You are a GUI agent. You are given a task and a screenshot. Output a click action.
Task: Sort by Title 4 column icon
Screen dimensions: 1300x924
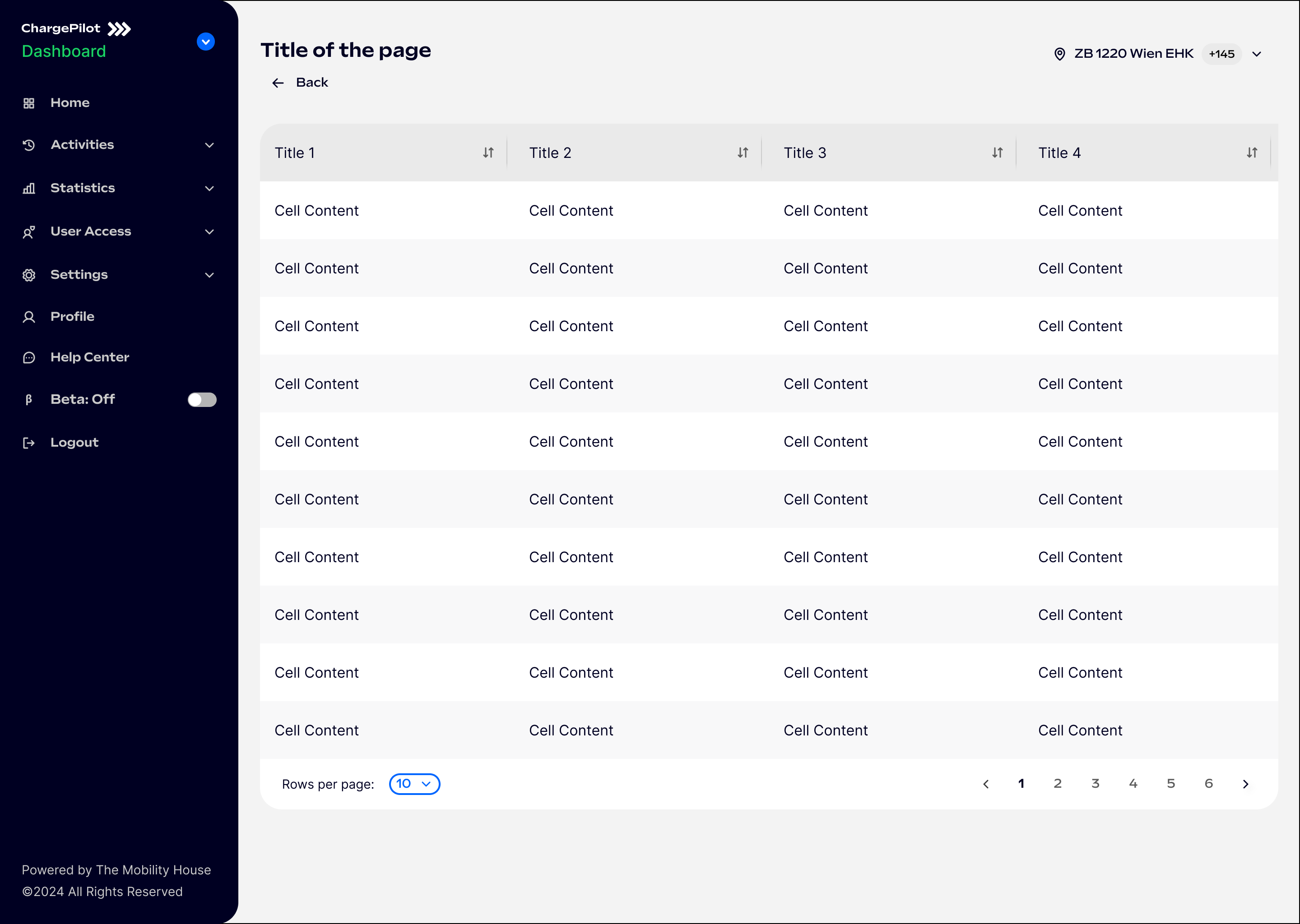[x=1252, y=152]
